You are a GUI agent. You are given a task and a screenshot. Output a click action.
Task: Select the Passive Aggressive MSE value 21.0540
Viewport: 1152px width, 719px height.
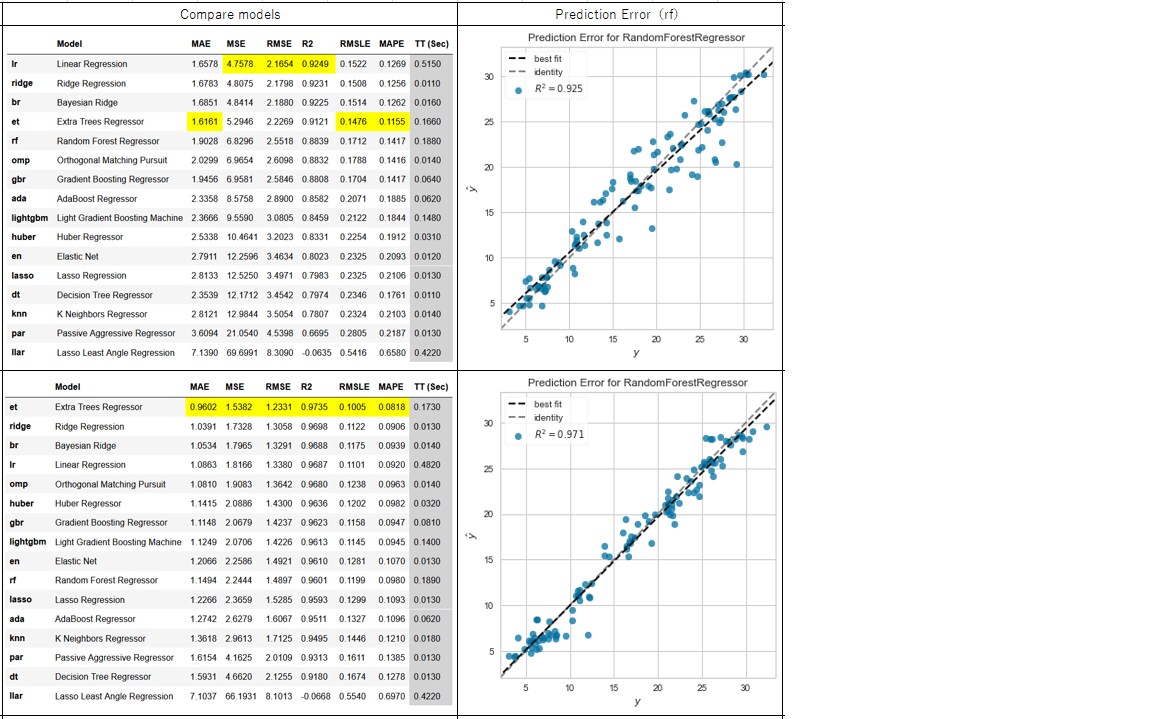pyautogui.click(x=242, y=333)
